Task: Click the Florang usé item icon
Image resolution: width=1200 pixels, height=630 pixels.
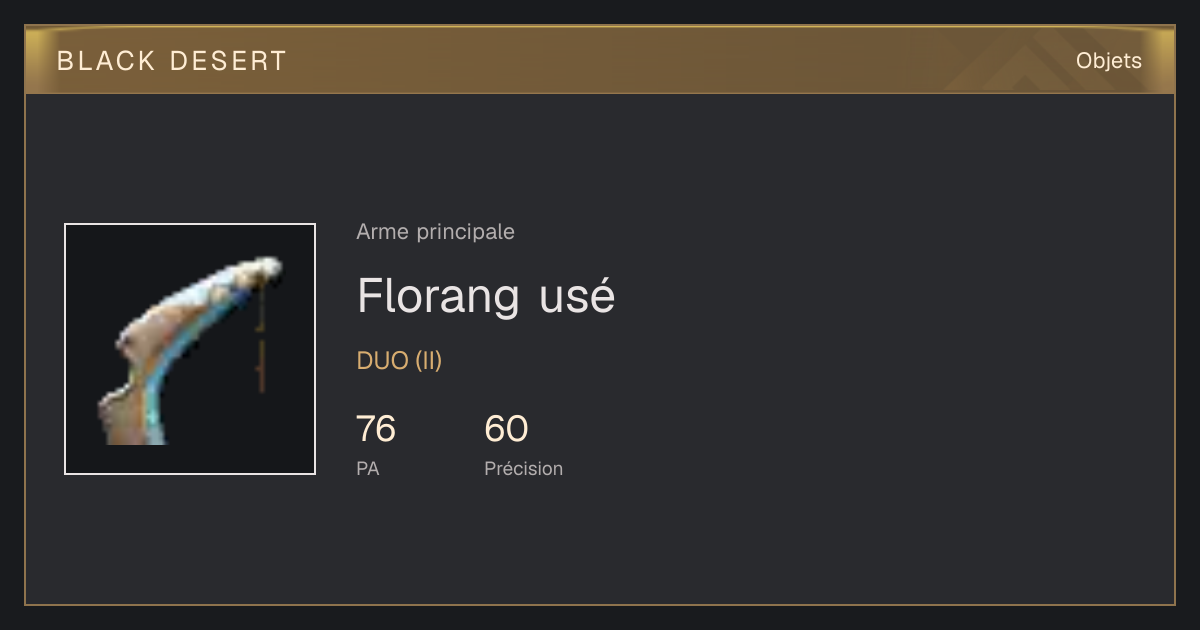Action: [190, 349]
